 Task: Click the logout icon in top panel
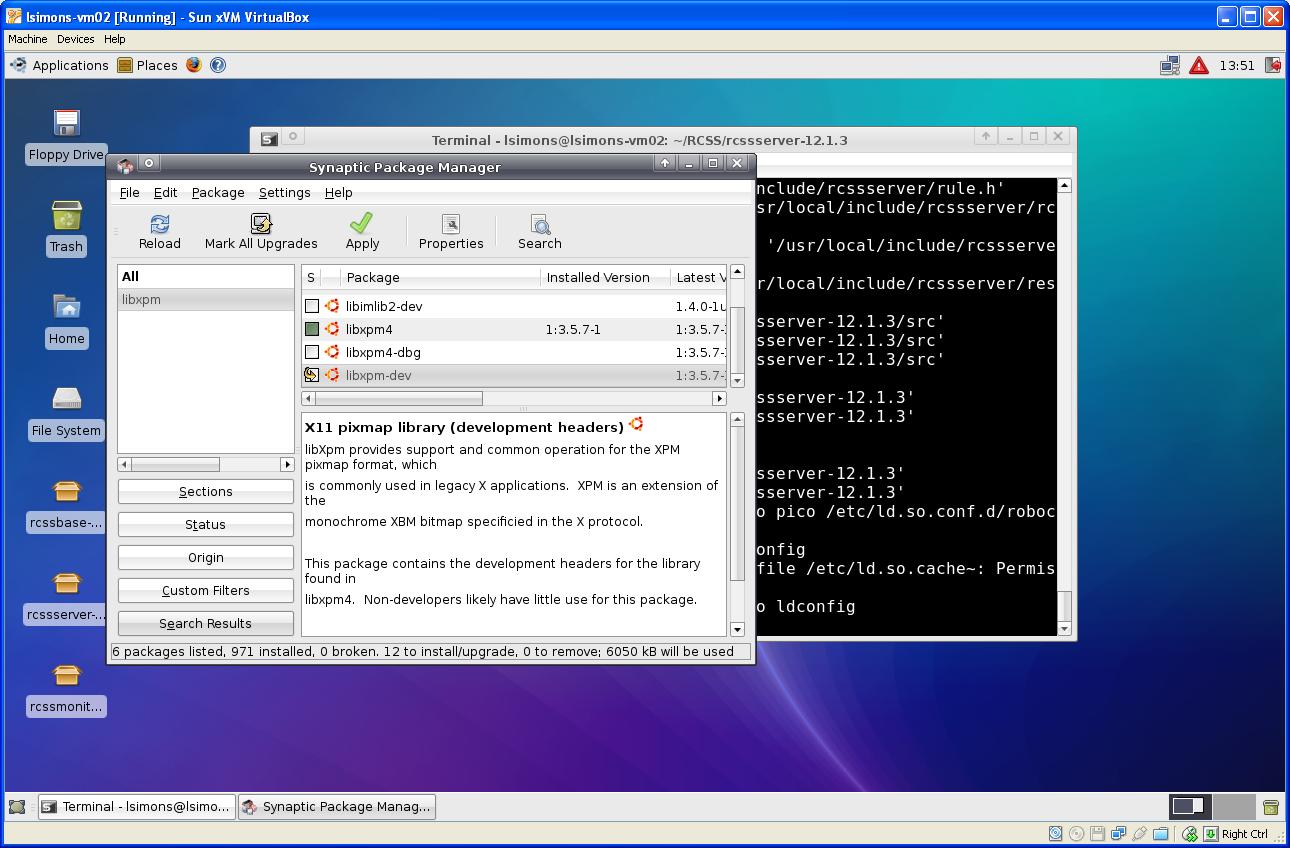click(x=1273, y=65)
